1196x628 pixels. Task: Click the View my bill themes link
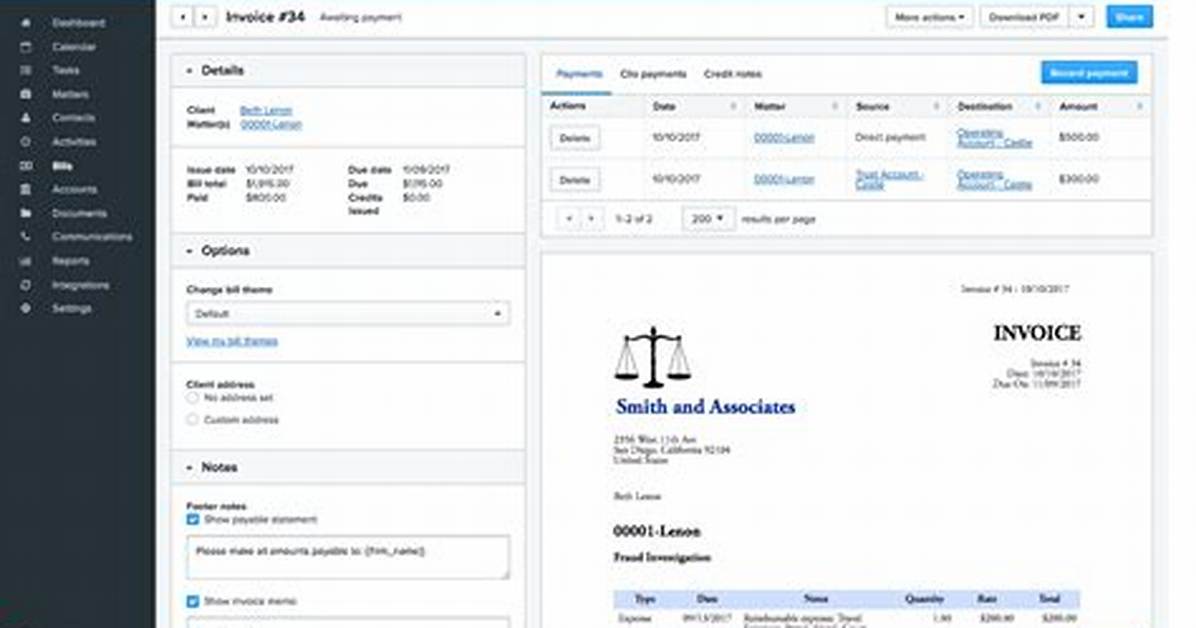click(x=232, y=341)
